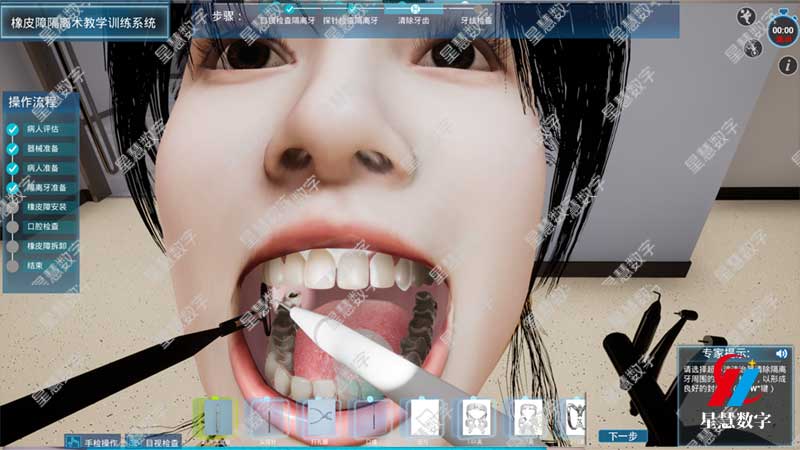Click the running figure icon at top right

click(744, 16)
